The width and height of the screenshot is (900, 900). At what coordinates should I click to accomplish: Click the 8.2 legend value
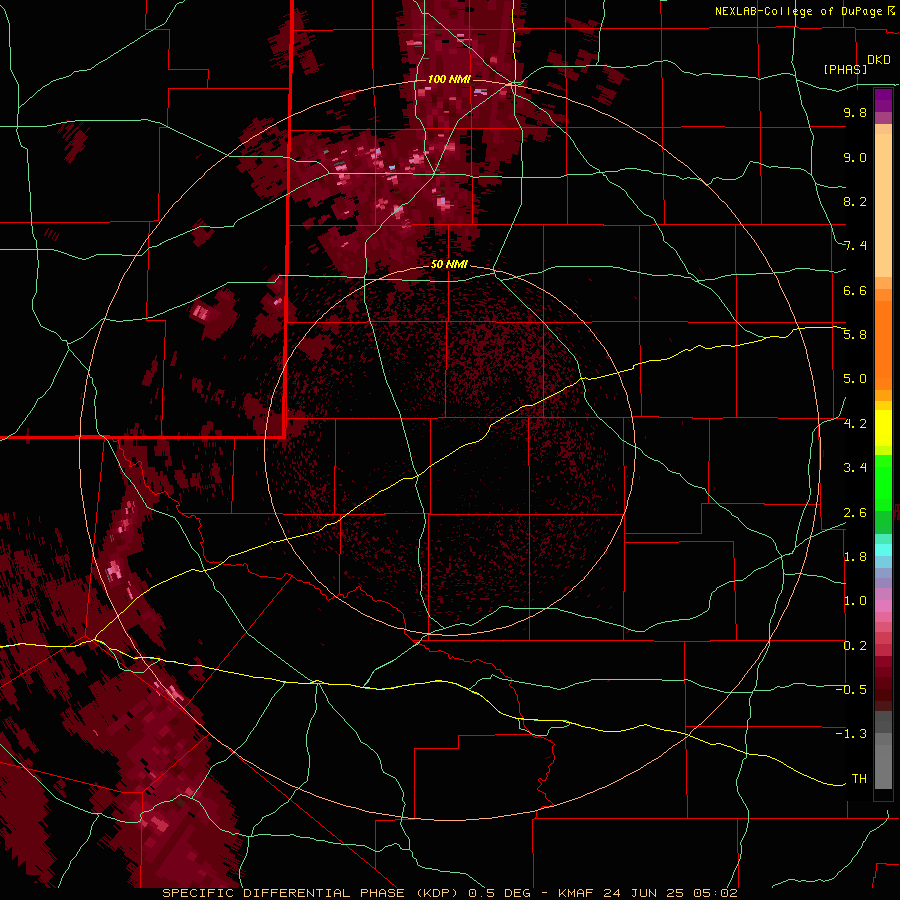pyautogui.click(x=855, y=201)
